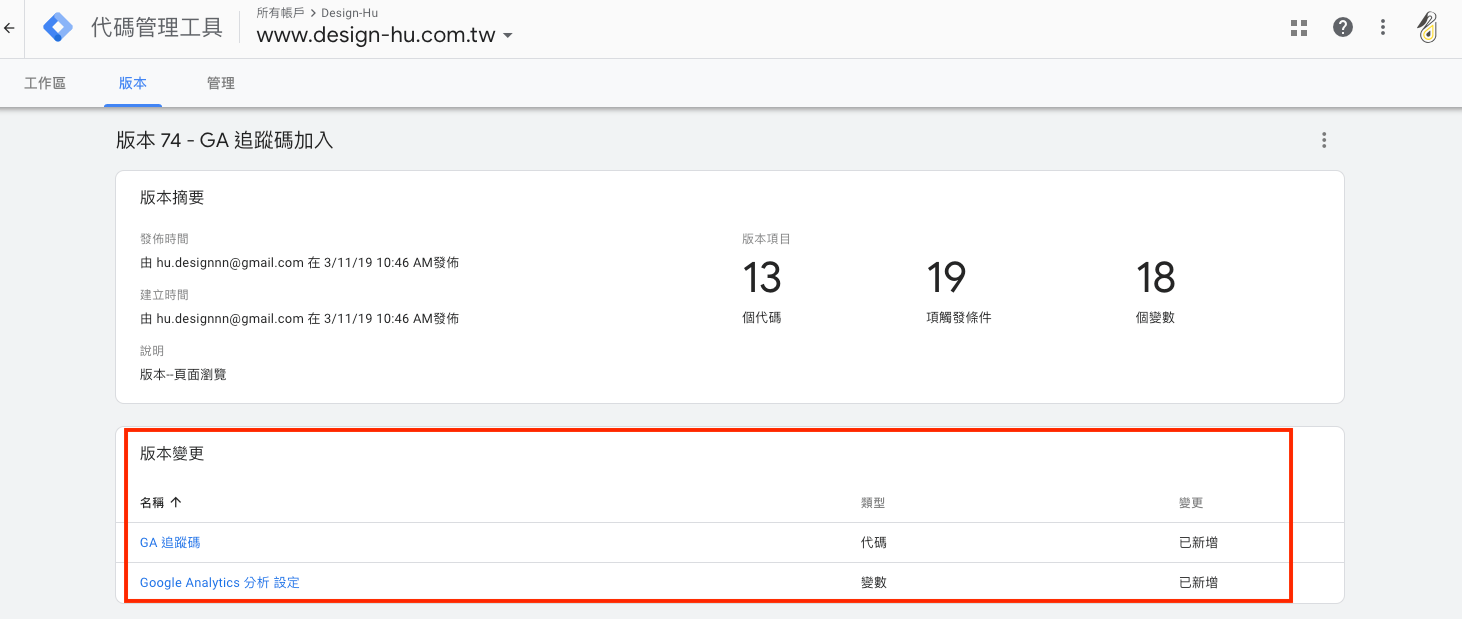The width and height of the screenshot is (1462, 619).
Task: Switch to the 工作區 tab
Action: (45, 83)
